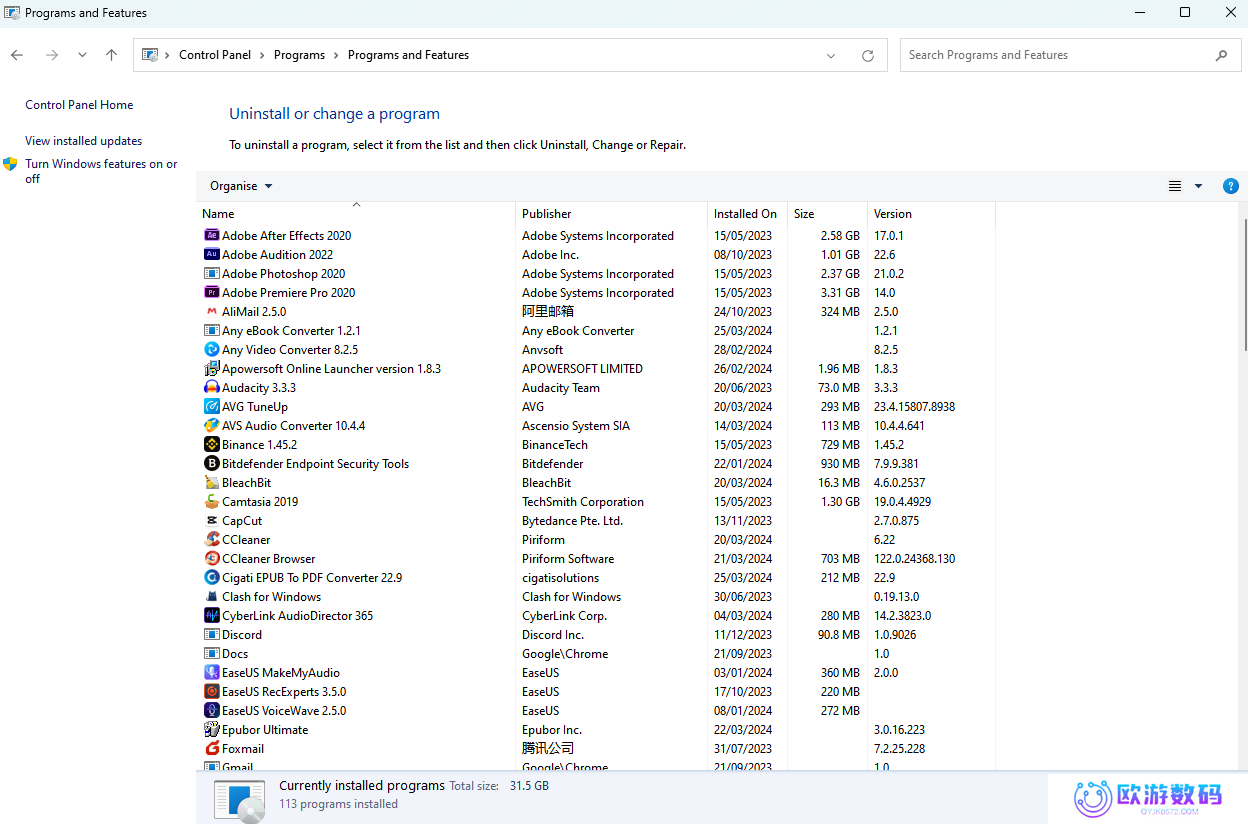1248x824 pixels.
Task: Click the CCleaner Browser icon
Action: click(211, 559)
